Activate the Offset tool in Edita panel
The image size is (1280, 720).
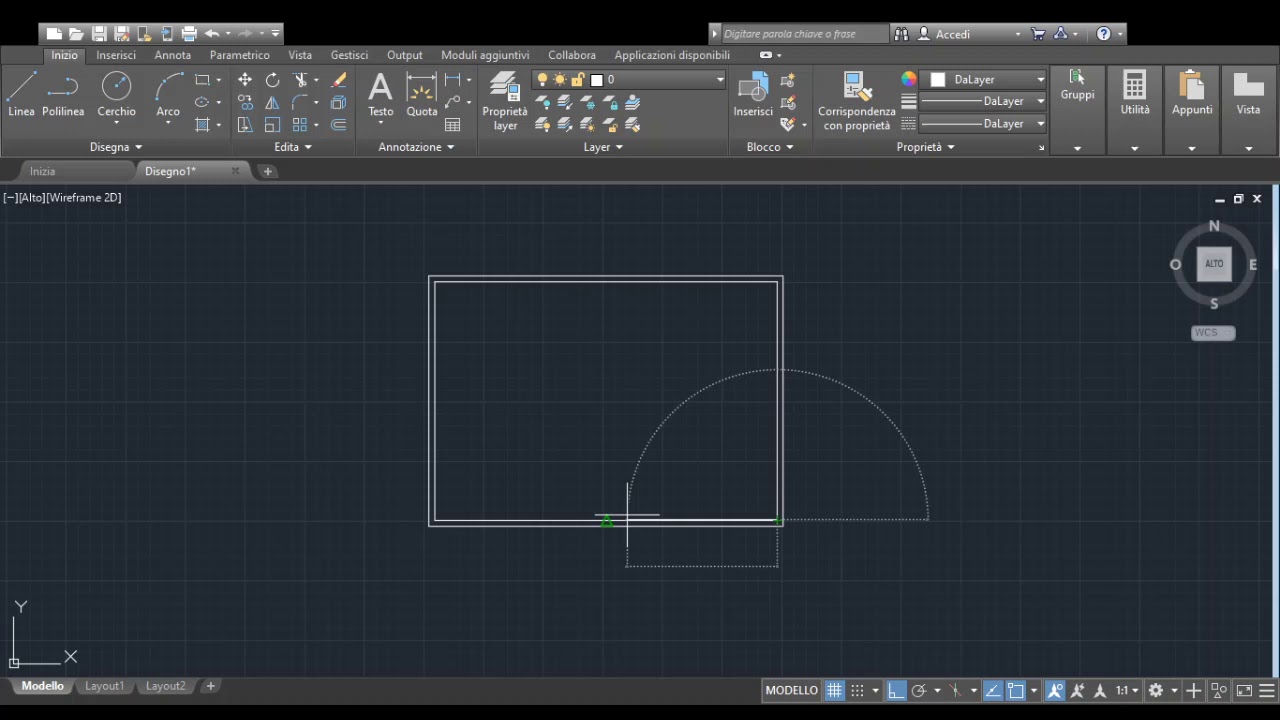pos(339,125)
